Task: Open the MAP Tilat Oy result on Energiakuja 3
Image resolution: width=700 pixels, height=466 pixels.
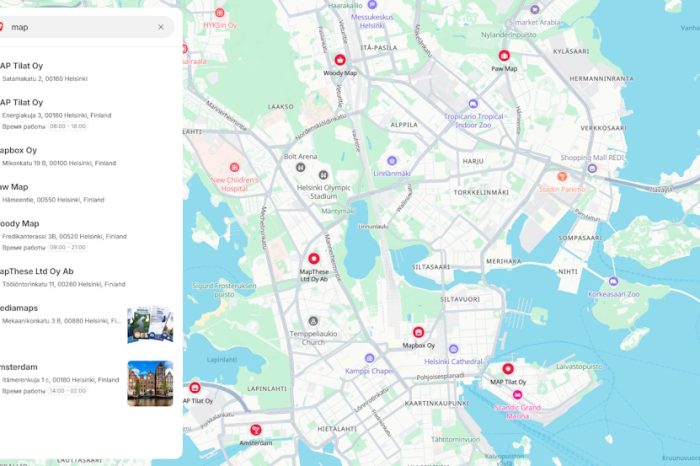Action: [87, 114]
